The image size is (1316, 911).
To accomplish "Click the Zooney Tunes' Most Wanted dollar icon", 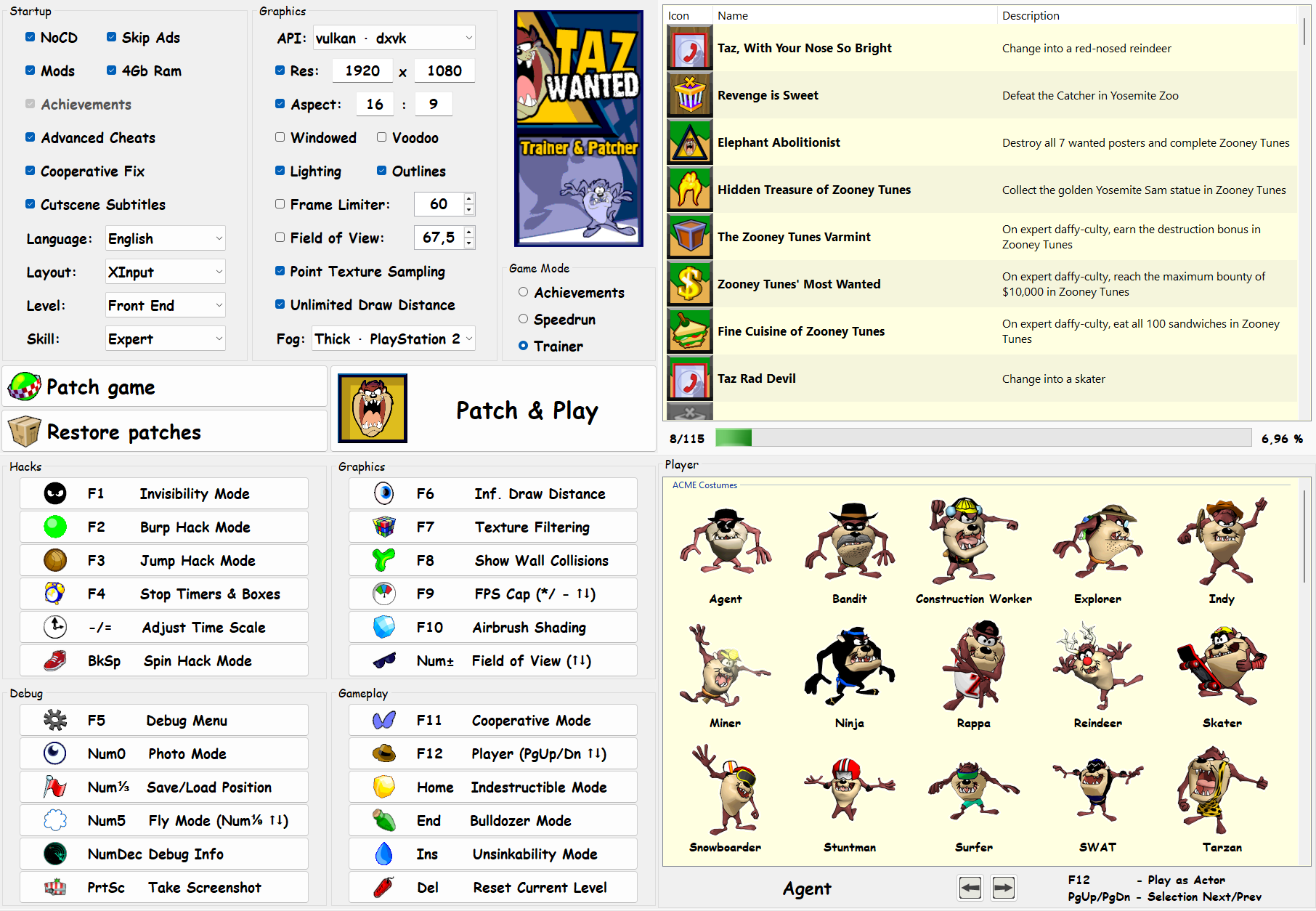I will [690, 284].
